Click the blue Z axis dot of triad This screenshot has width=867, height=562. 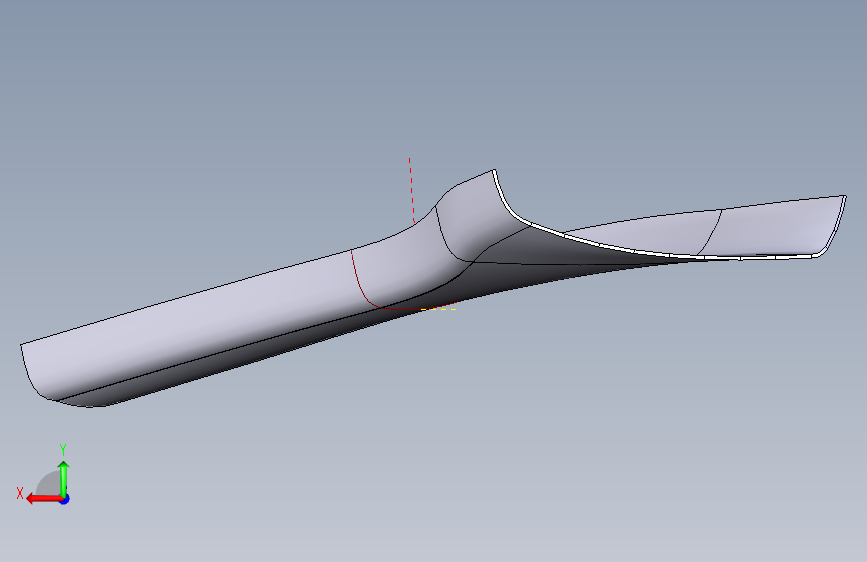tap(65, 499)
